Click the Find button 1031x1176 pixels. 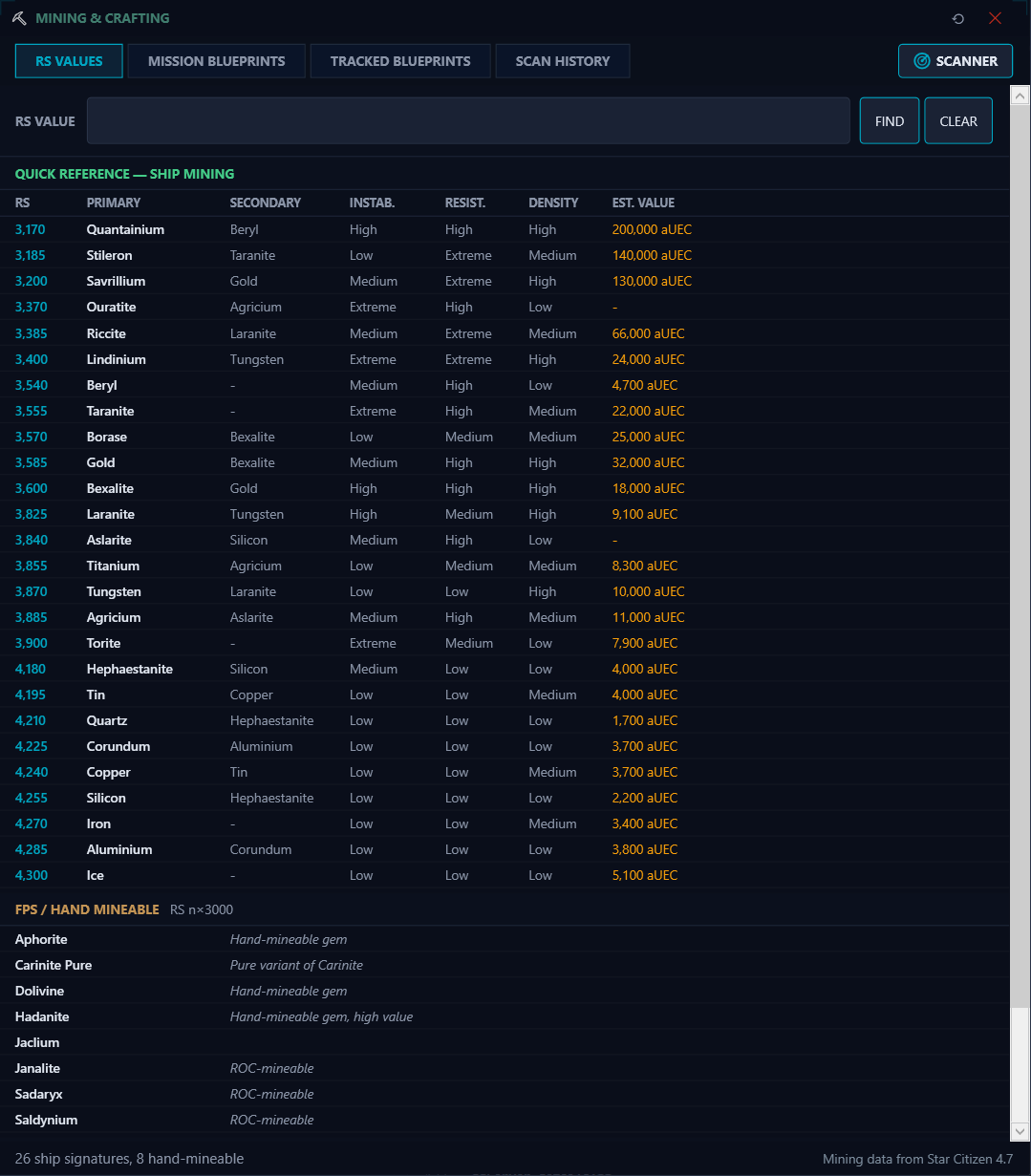(x=890, y=121)
